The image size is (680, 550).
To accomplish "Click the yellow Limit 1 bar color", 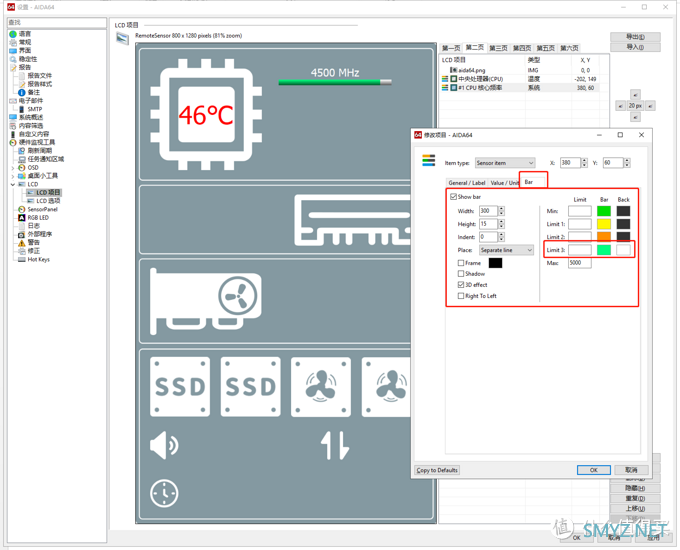I will 604,224.
